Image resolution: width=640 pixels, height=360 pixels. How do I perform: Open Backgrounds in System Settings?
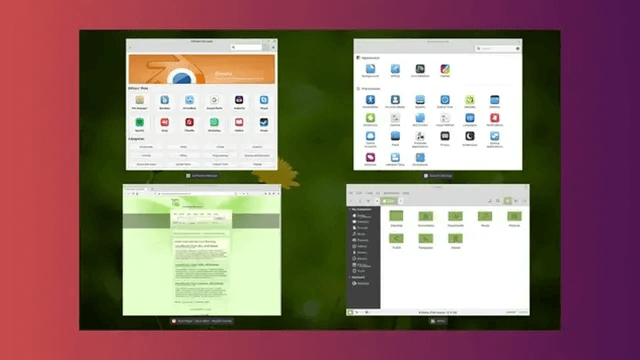(370, 71)
